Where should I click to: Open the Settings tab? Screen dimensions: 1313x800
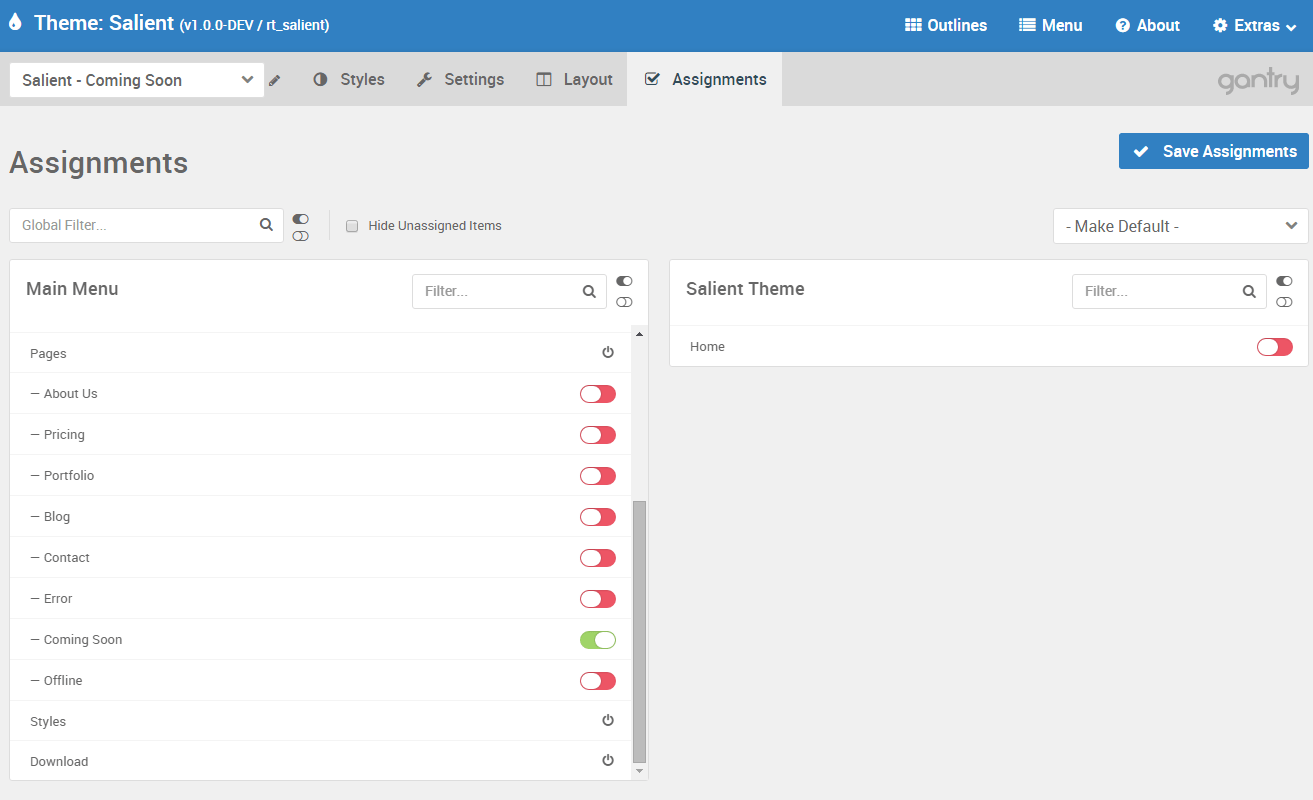click(460, 79)
